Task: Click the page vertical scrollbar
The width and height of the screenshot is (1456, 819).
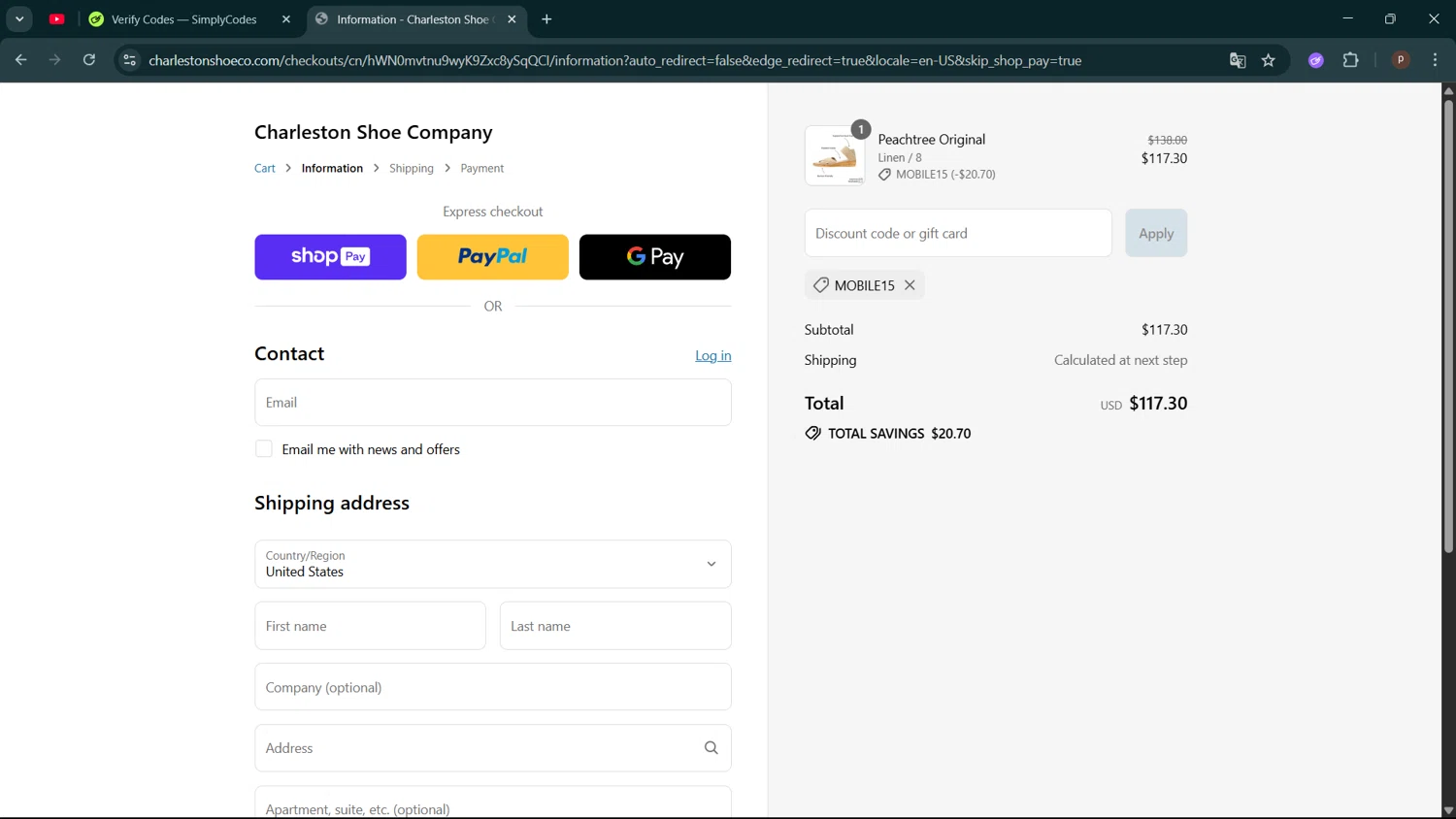Action: click(1448, 325)
